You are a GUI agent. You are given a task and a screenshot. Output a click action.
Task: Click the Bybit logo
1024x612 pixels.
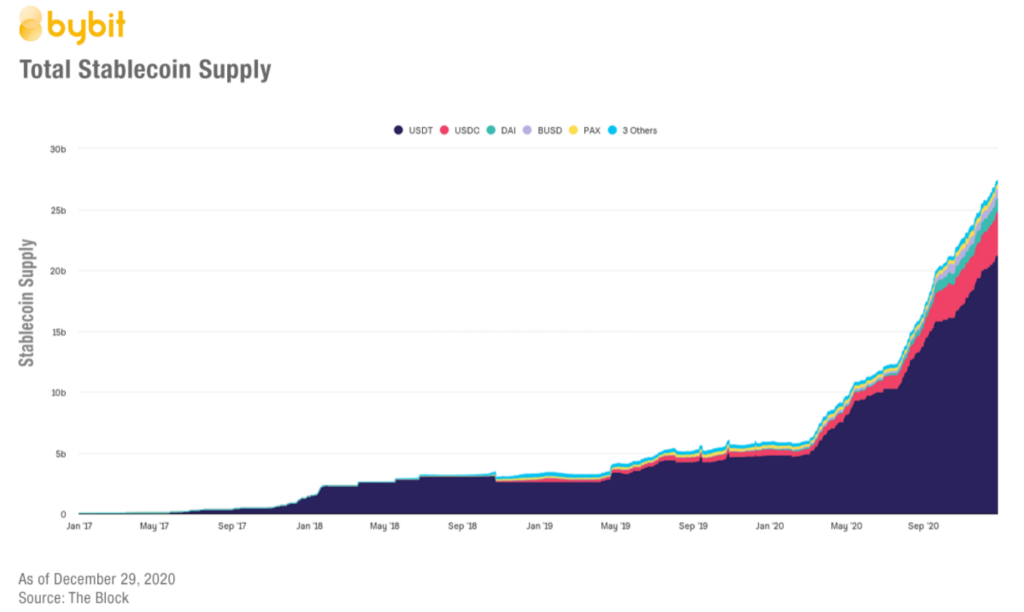pyautogui.click(x=72, y=25)
